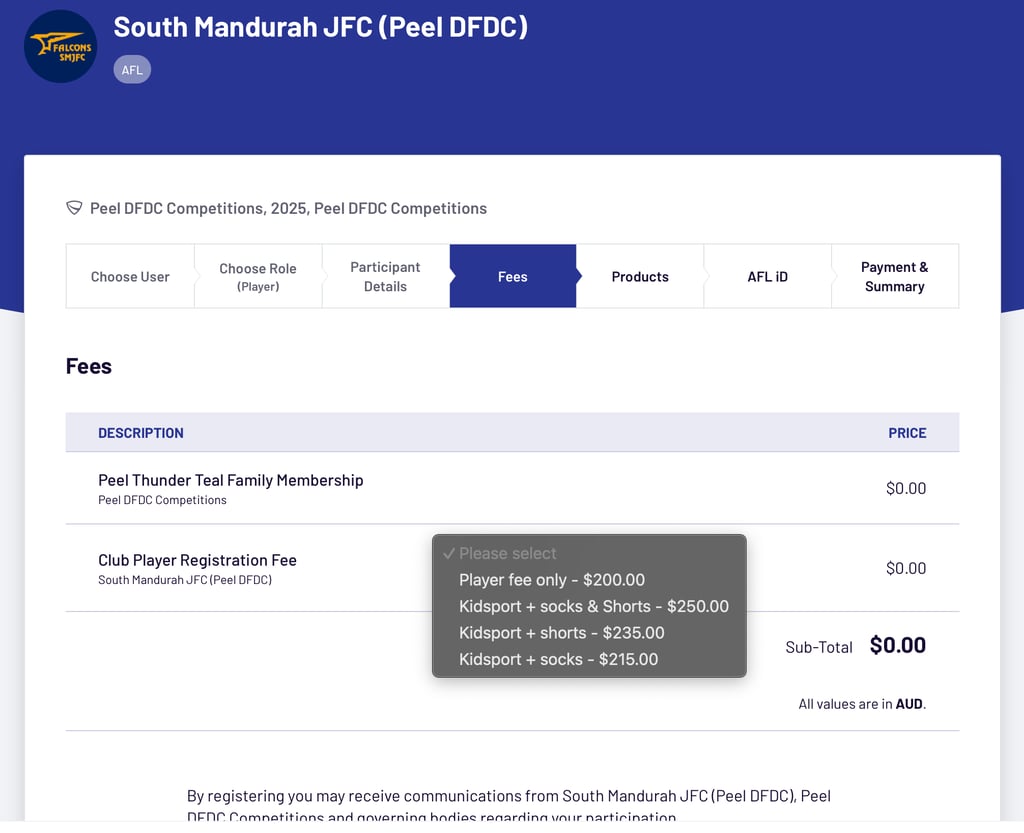
Task: Select 'Player fee only - $200.00' option
Action: click(x=552, y=580)
